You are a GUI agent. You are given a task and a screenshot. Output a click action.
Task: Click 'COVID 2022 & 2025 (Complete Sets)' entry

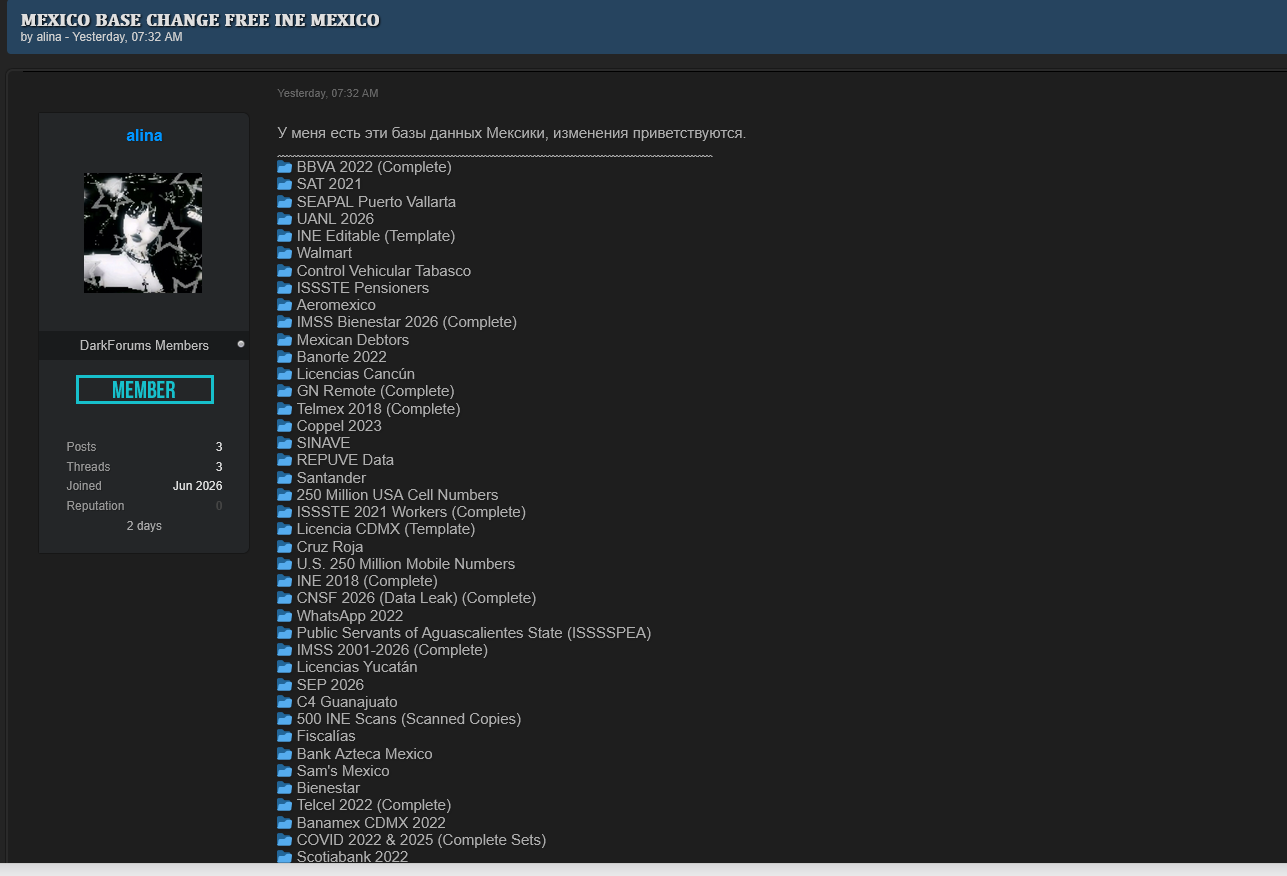point(421,840)
